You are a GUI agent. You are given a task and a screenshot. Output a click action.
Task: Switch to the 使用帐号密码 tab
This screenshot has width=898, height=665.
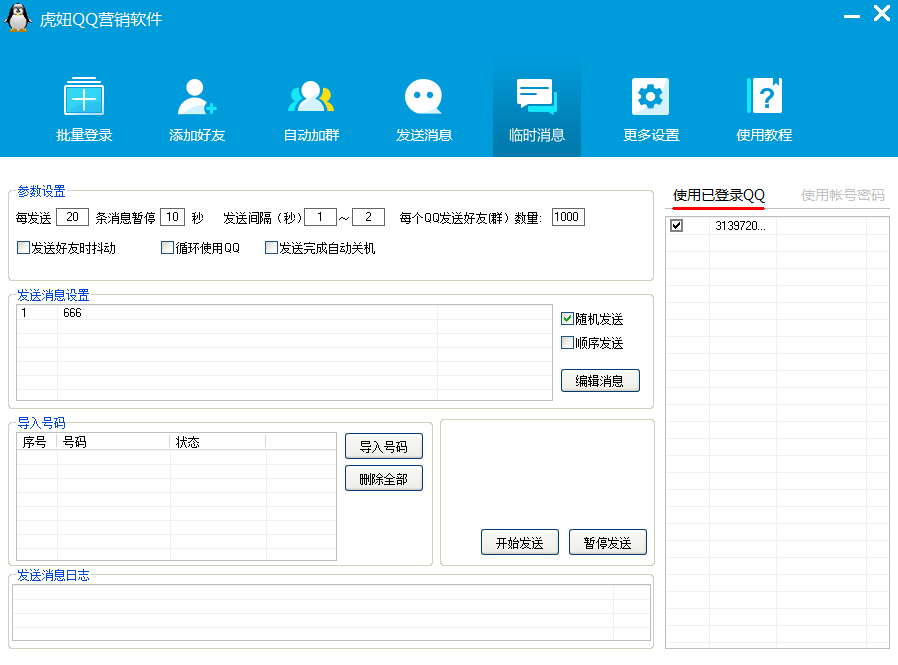click(842, 195)
